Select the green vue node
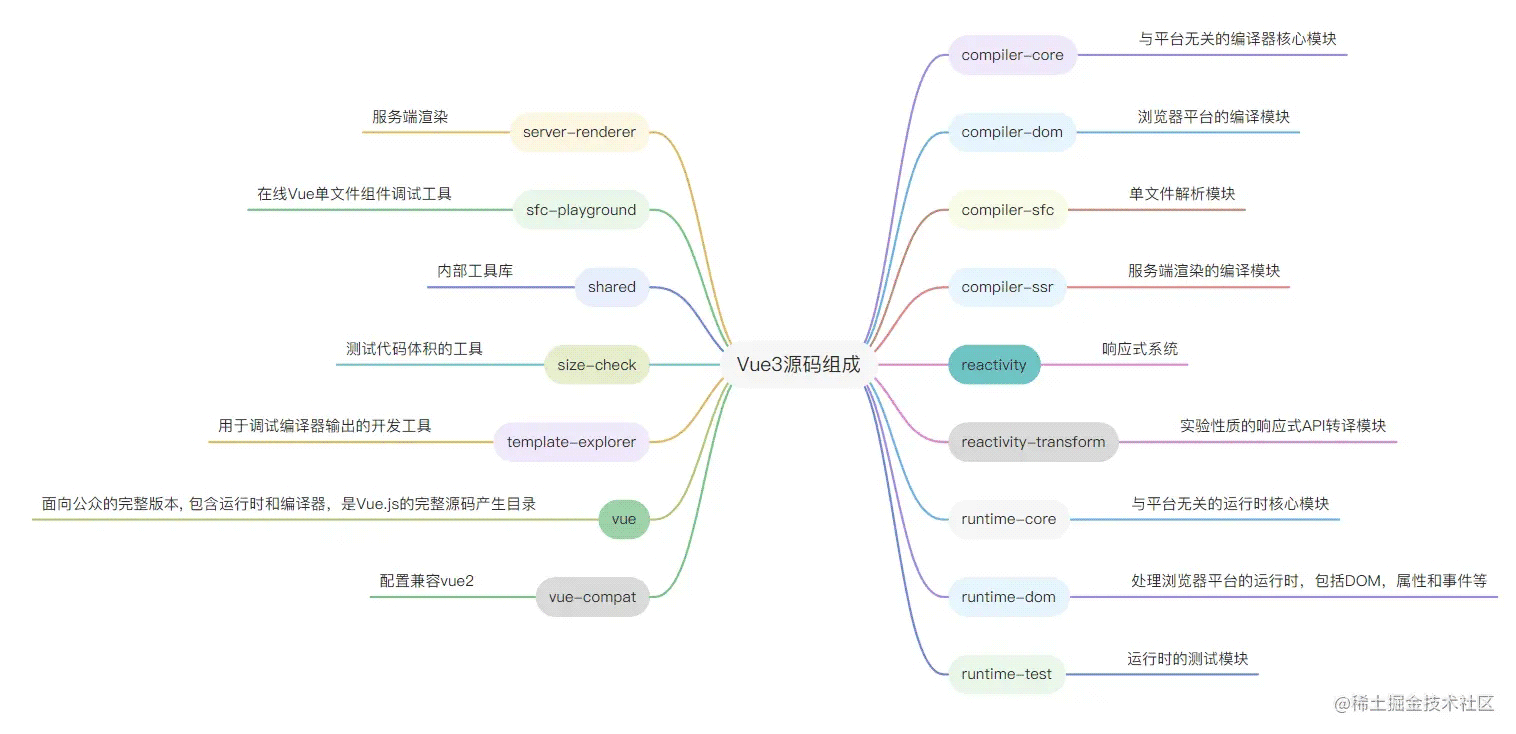 [x=624, y=519]
